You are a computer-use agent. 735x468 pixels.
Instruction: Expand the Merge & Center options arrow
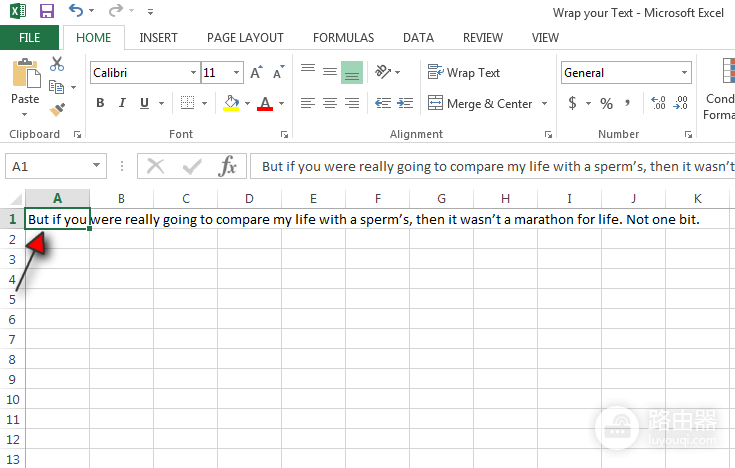[x=544, y=103]
